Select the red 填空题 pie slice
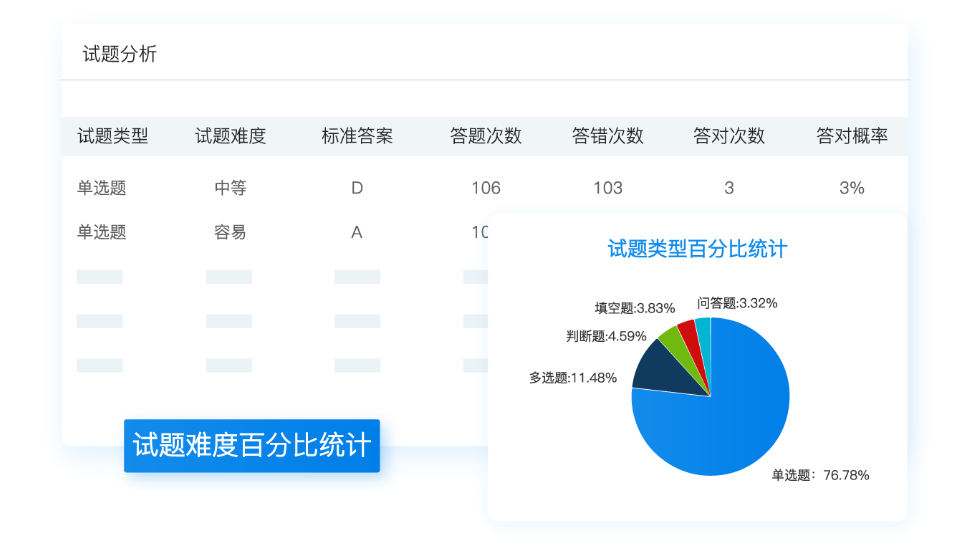 pyautogui.click(x=688, y=331)
